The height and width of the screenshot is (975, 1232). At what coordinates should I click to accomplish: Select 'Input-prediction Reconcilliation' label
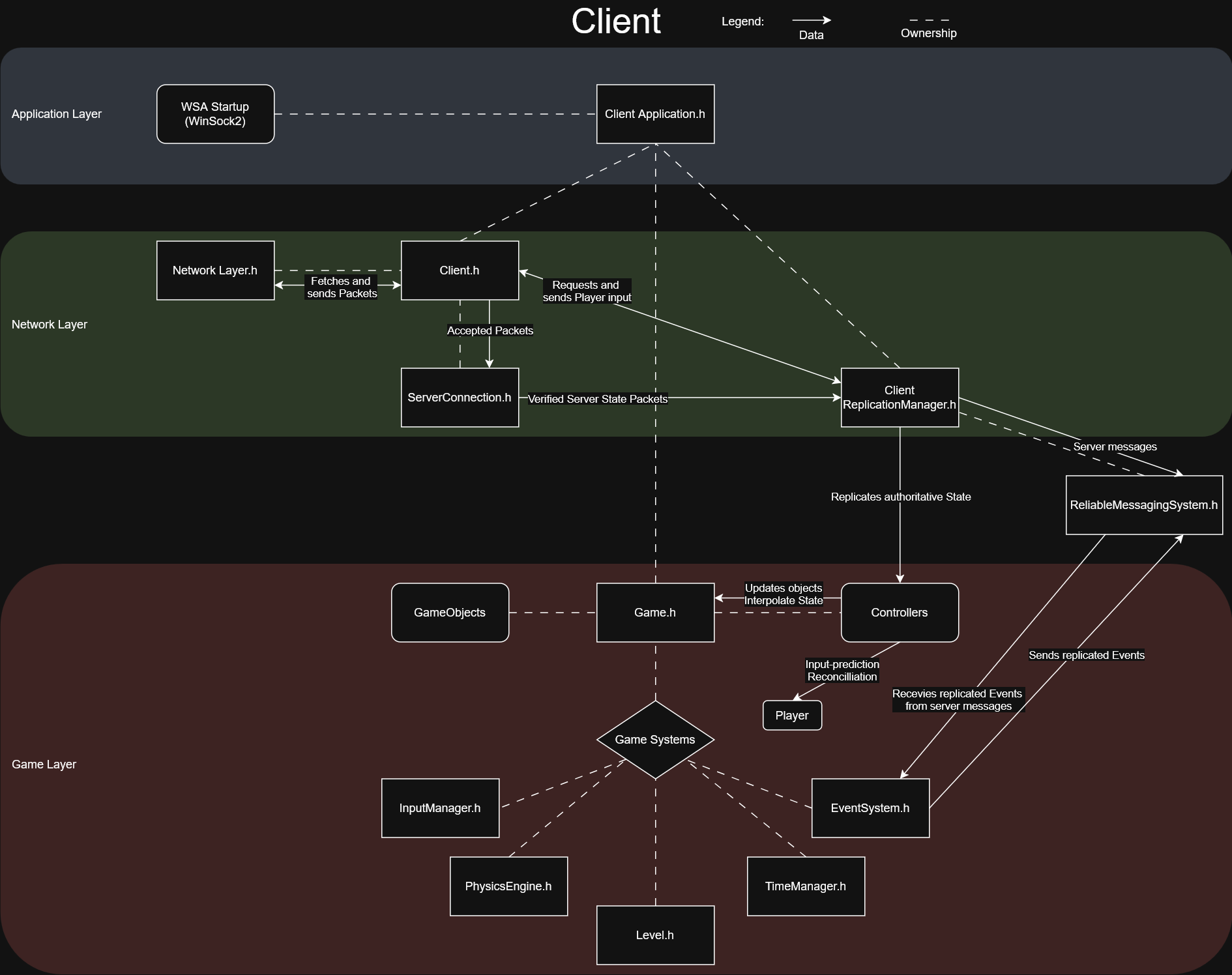[x=842, y=671]
